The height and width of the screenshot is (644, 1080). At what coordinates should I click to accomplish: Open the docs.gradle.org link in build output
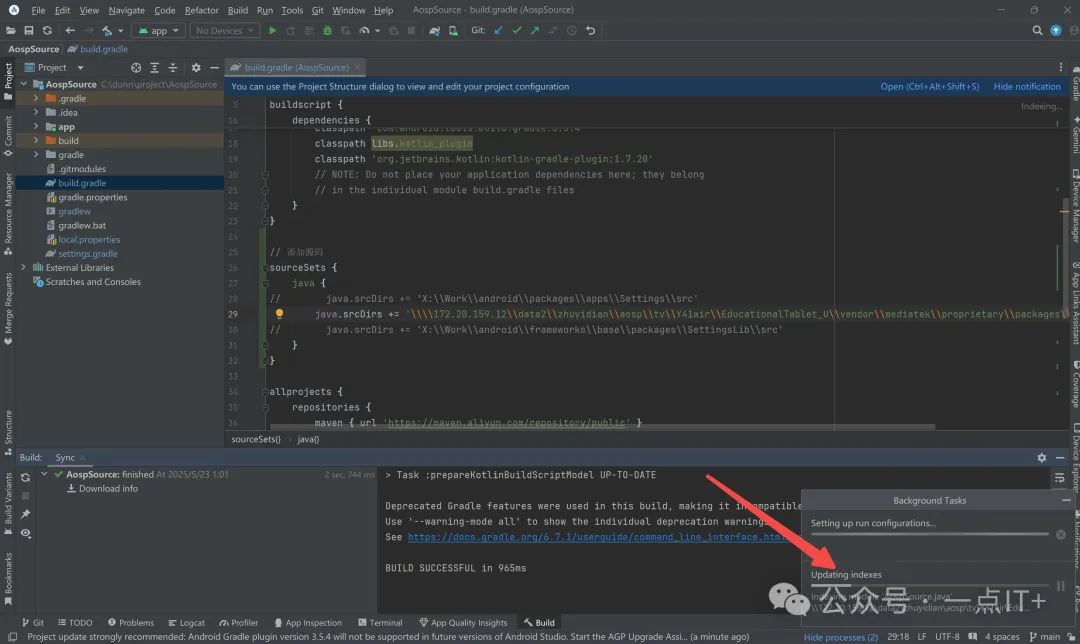(x=598, y=537)
